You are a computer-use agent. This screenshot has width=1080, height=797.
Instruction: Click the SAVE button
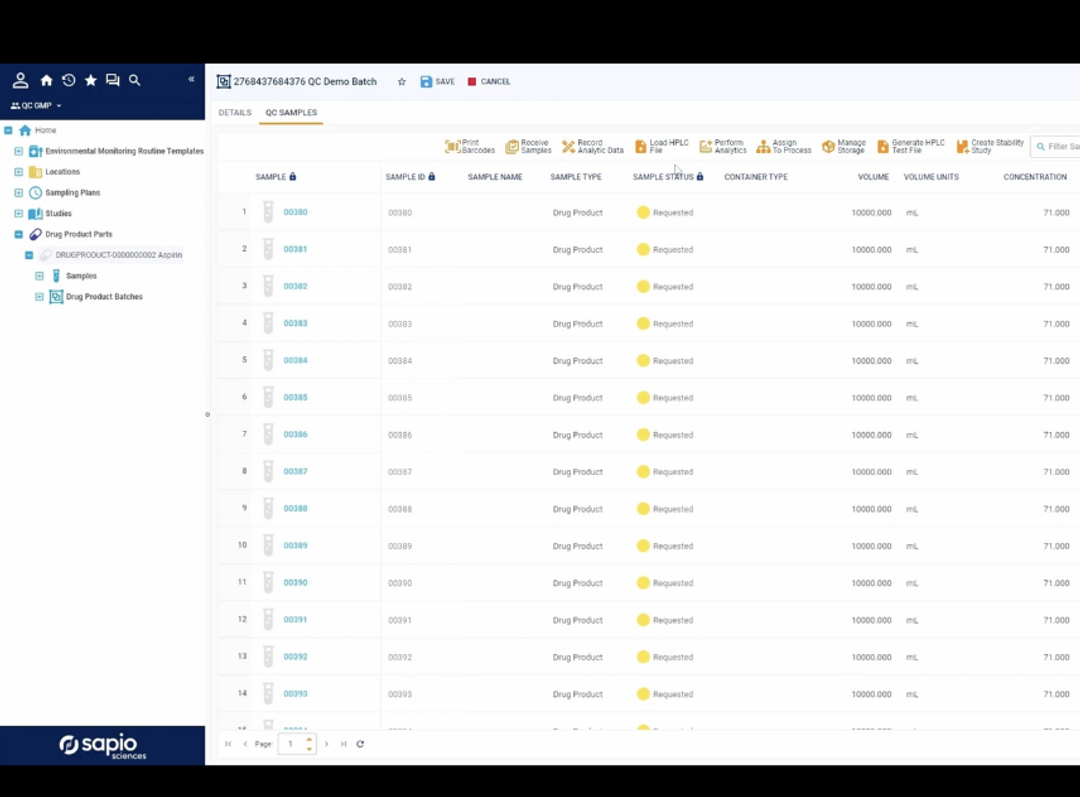click(438, 81)
